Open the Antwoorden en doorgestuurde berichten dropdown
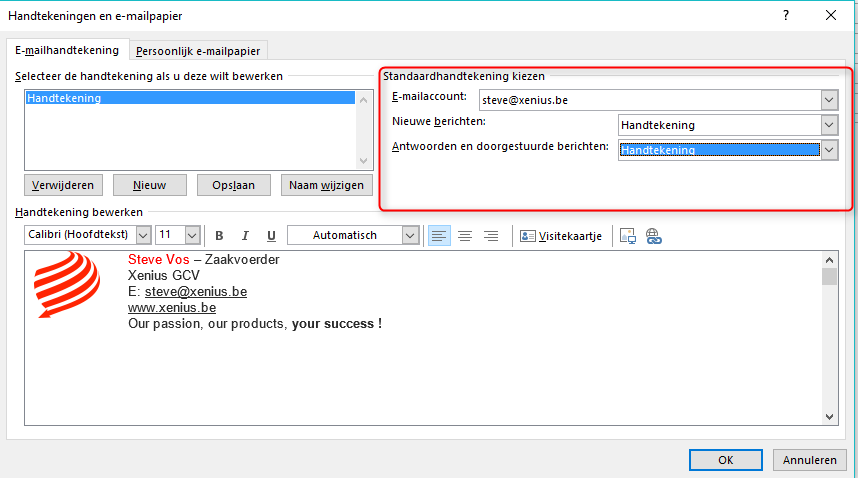 coord(828,150)
